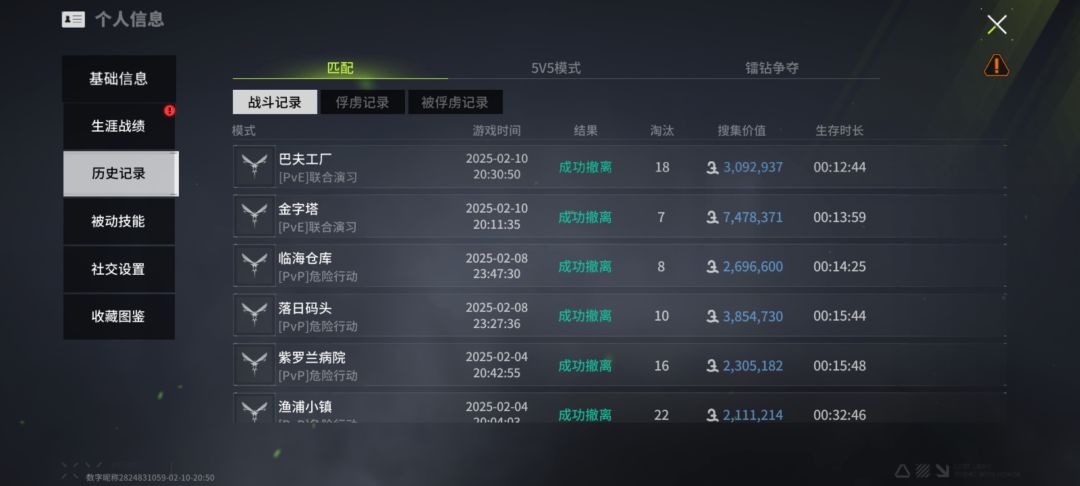Screen dimensions: 1080x486
Task: Tap the 搜集价值 column header
Action: (x=741, y=131)
